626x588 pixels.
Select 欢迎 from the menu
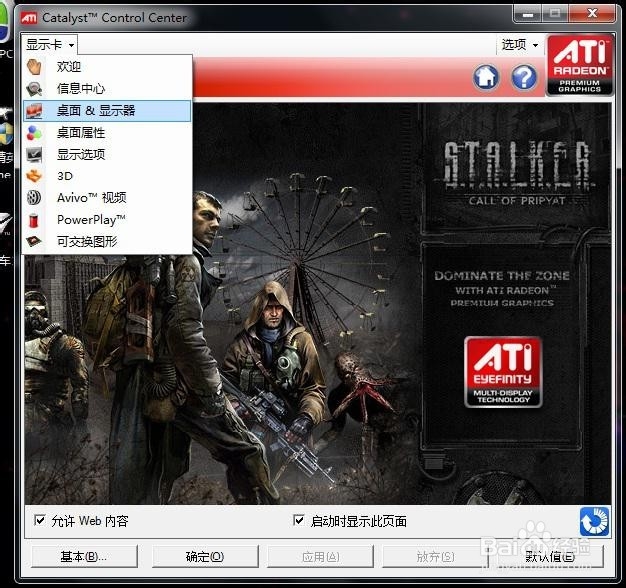pos(107,67)
